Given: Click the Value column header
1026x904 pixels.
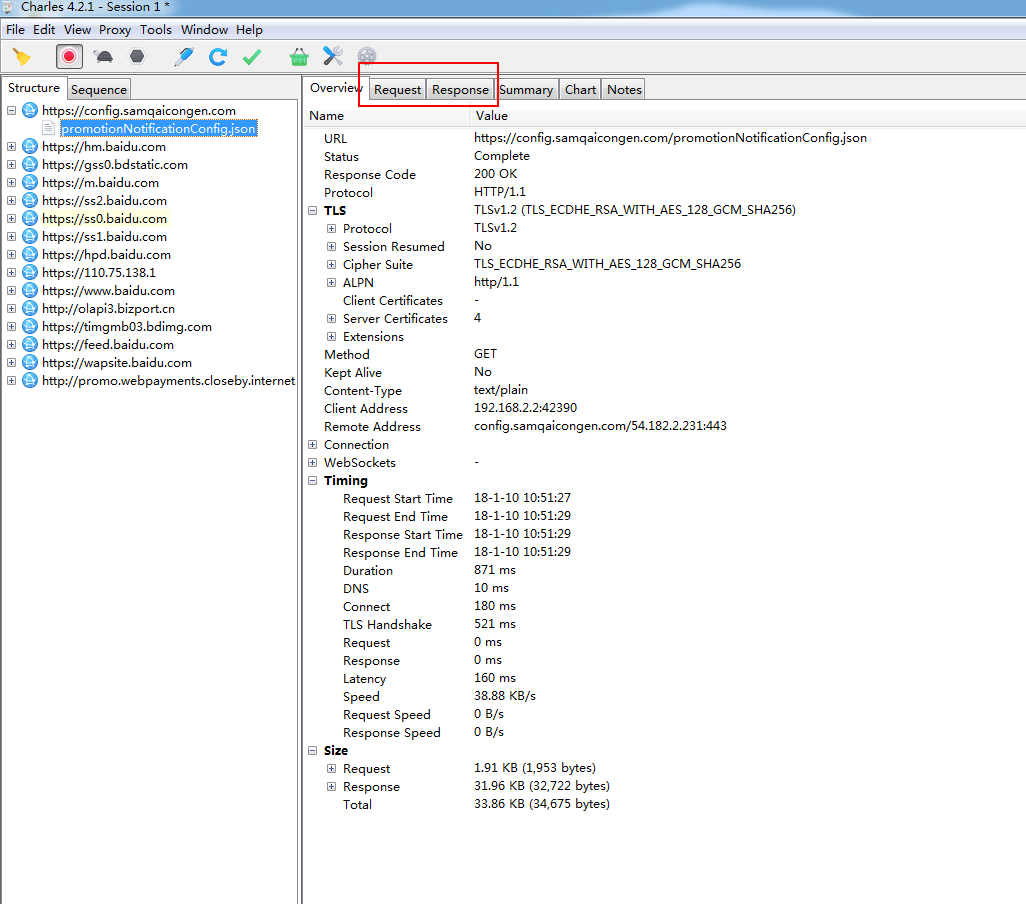Looking at the screenshot, I should point(748,116).
